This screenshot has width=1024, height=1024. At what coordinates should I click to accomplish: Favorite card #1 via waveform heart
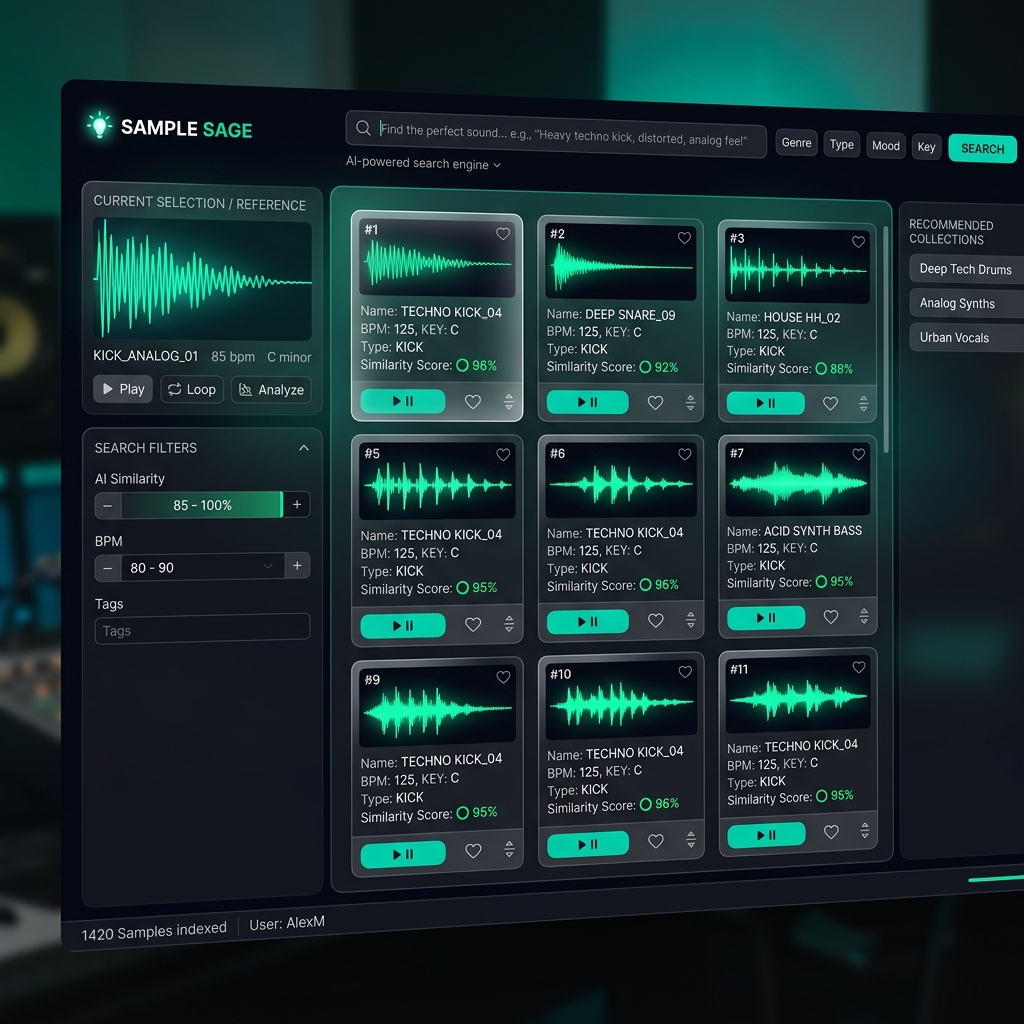point(503,233)
